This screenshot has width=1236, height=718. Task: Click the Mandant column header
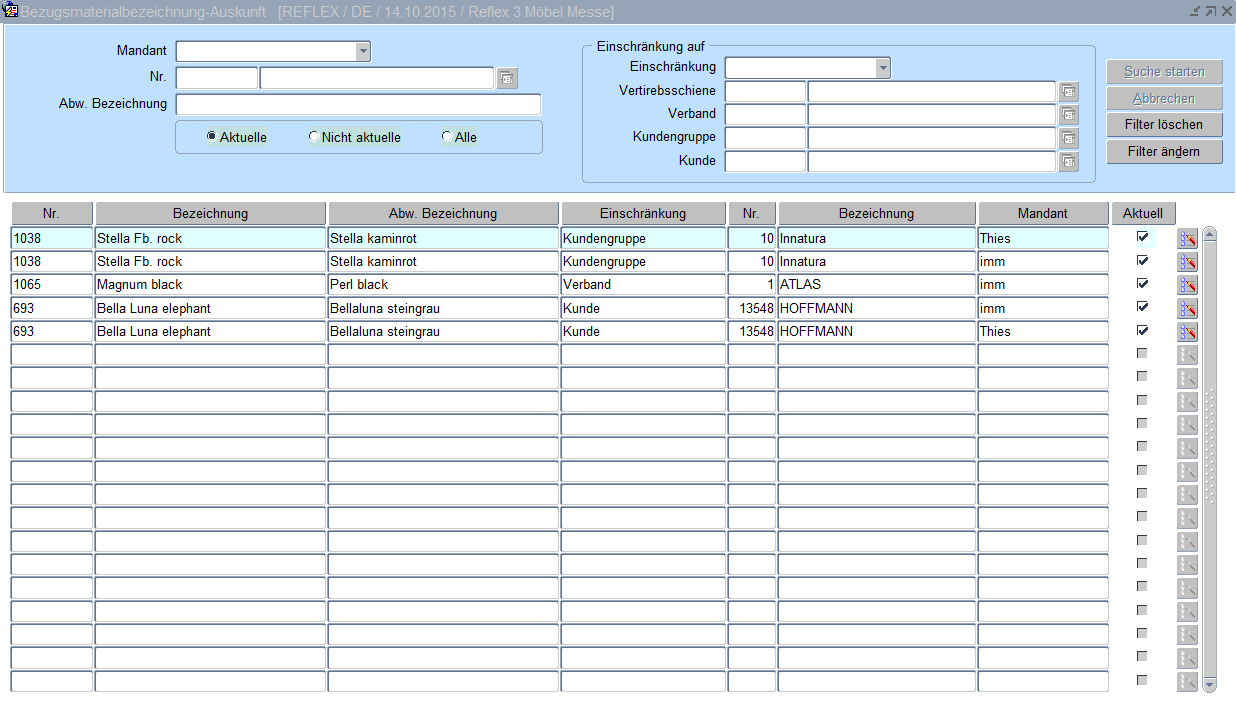pos(1043,214)
